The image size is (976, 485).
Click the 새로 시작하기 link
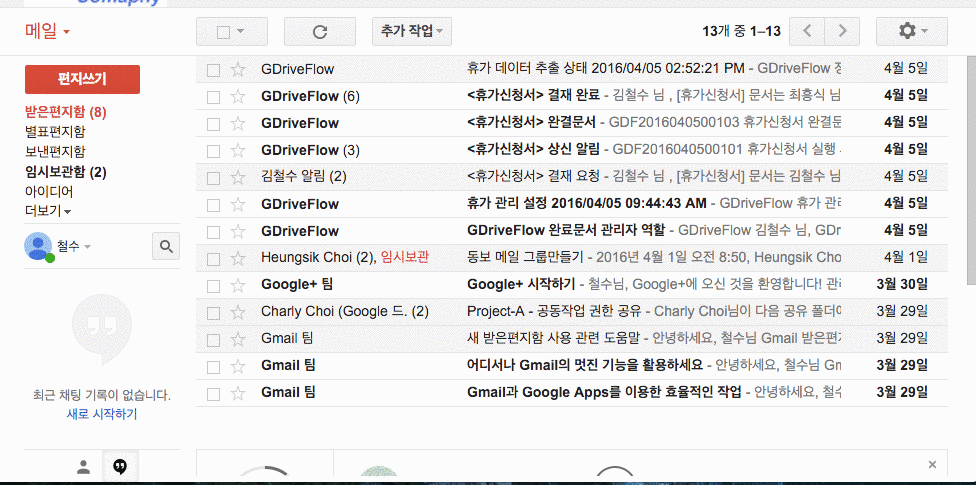pyautogui.click(x=102, y=414)
